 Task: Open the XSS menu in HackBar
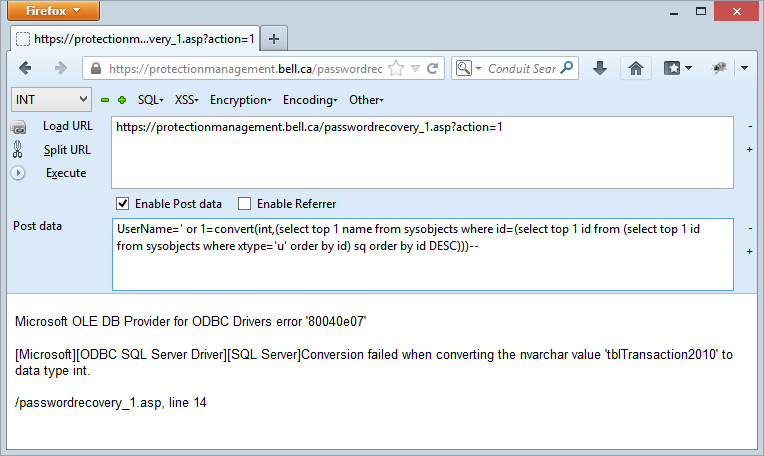click(x=187, y=100)
